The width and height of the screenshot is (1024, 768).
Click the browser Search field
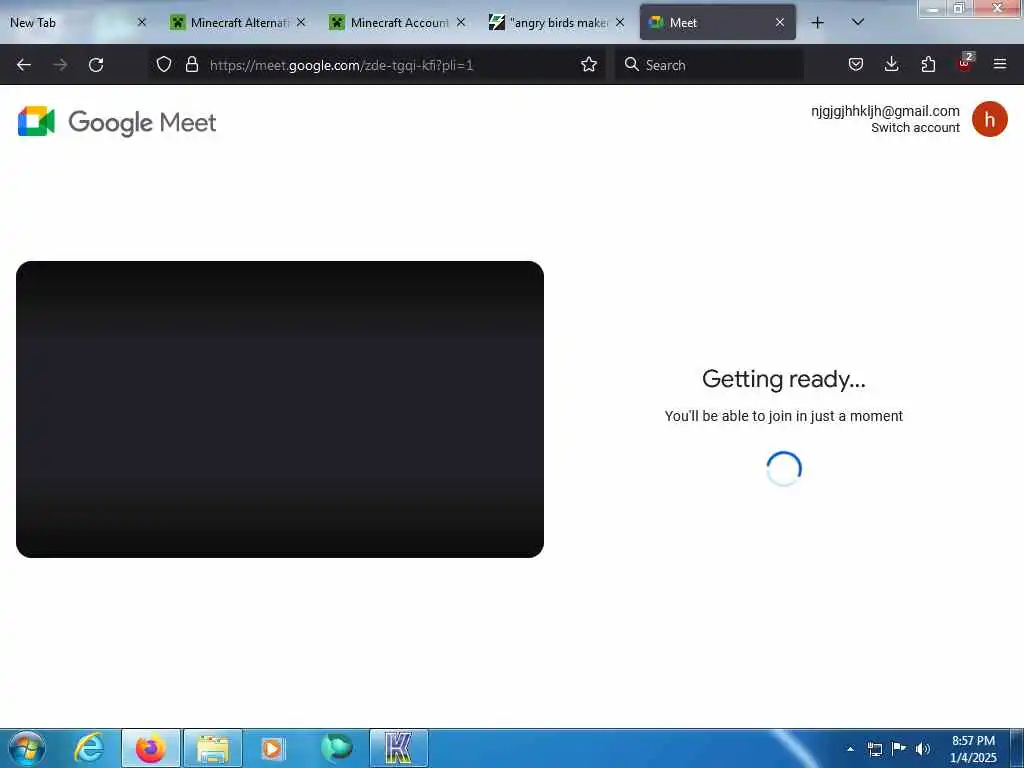tap(709, 65)
